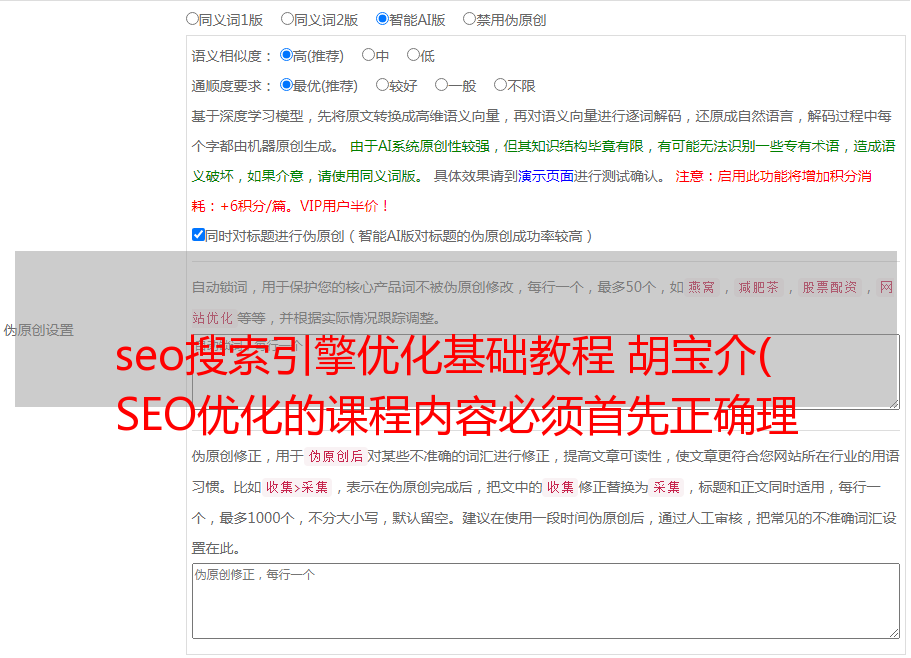Set 通顺度要求 to 不限
911x658 pixels.
[500, 85]
